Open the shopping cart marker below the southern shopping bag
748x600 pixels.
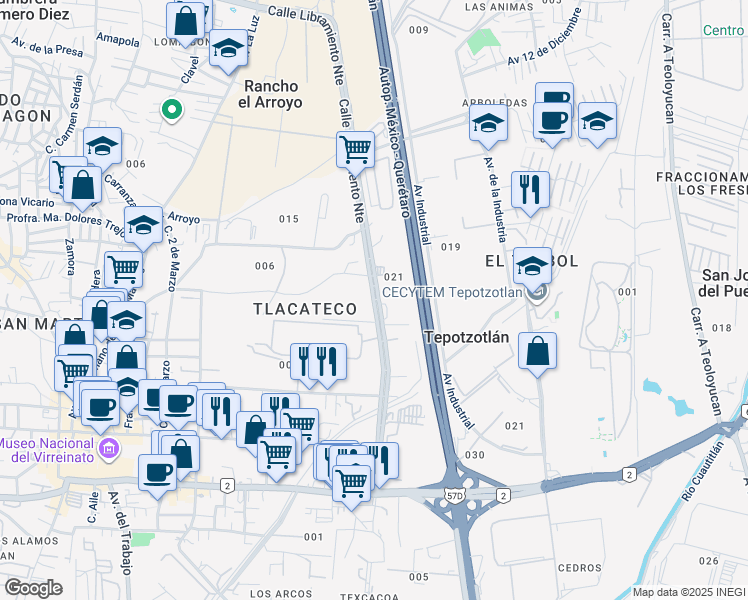276,459
